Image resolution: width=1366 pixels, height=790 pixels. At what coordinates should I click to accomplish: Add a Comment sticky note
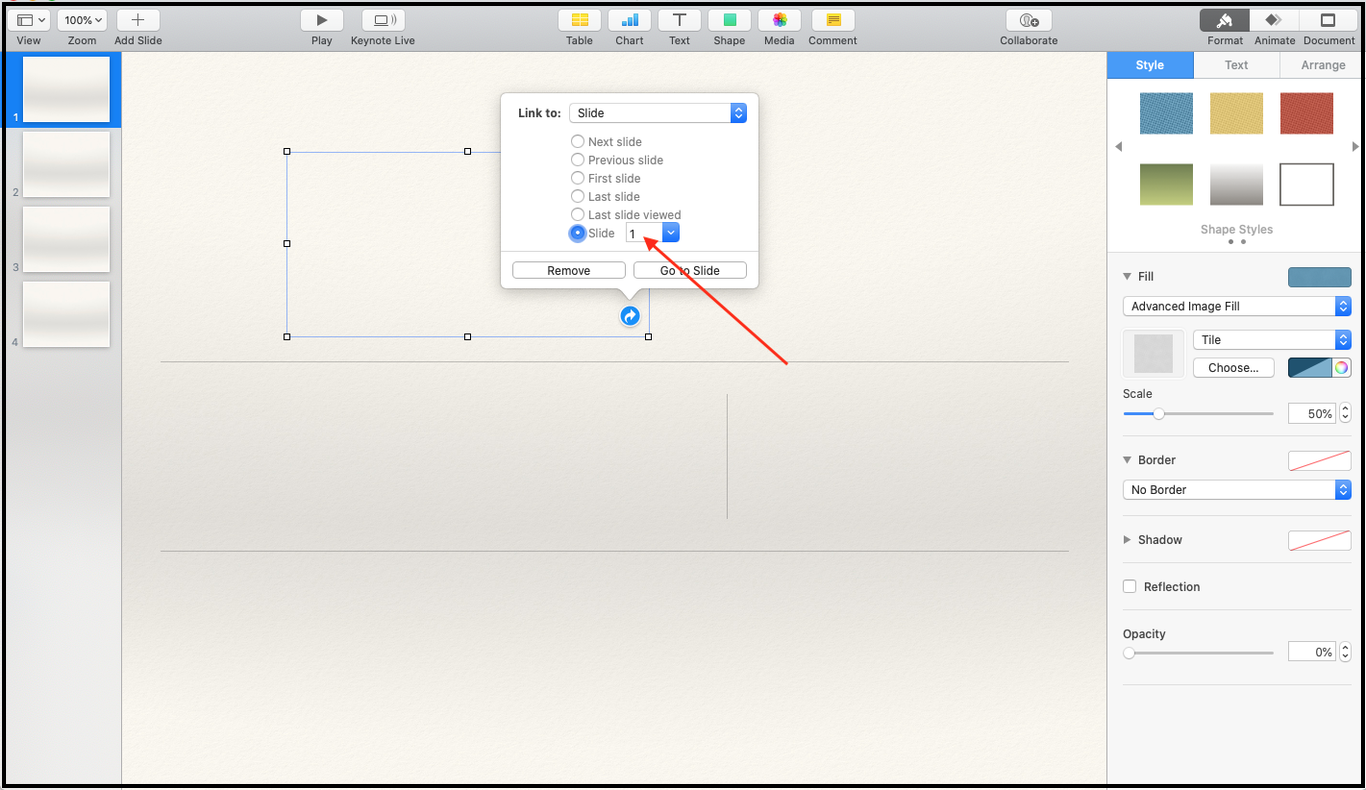click(x=832, y=21)
